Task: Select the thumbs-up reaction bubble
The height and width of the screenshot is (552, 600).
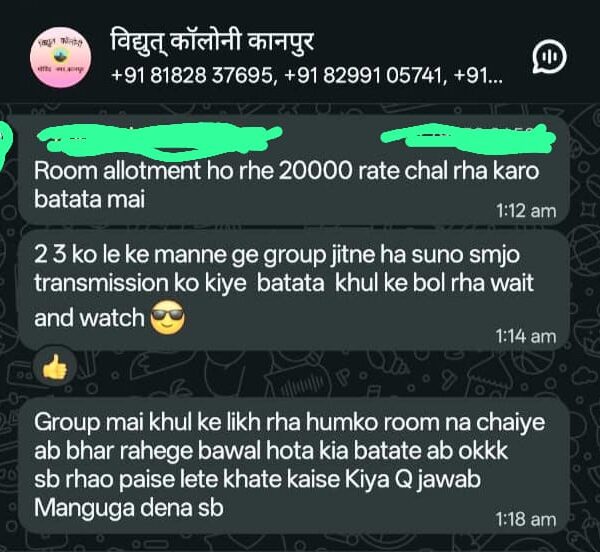Action: point(55,366)
